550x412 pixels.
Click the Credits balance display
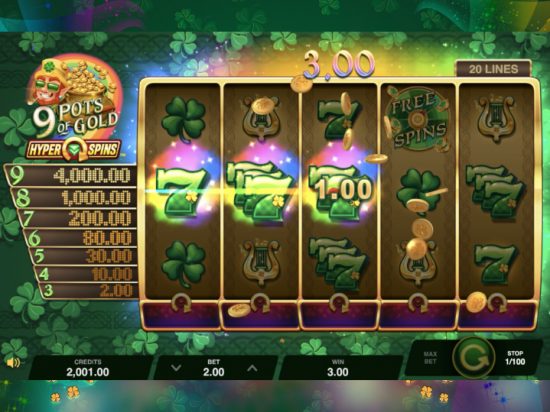(x=88, y=367)
